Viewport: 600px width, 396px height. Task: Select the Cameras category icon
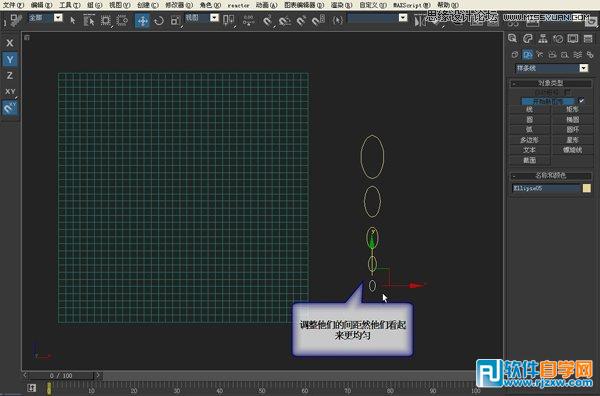tap(552, 55)
